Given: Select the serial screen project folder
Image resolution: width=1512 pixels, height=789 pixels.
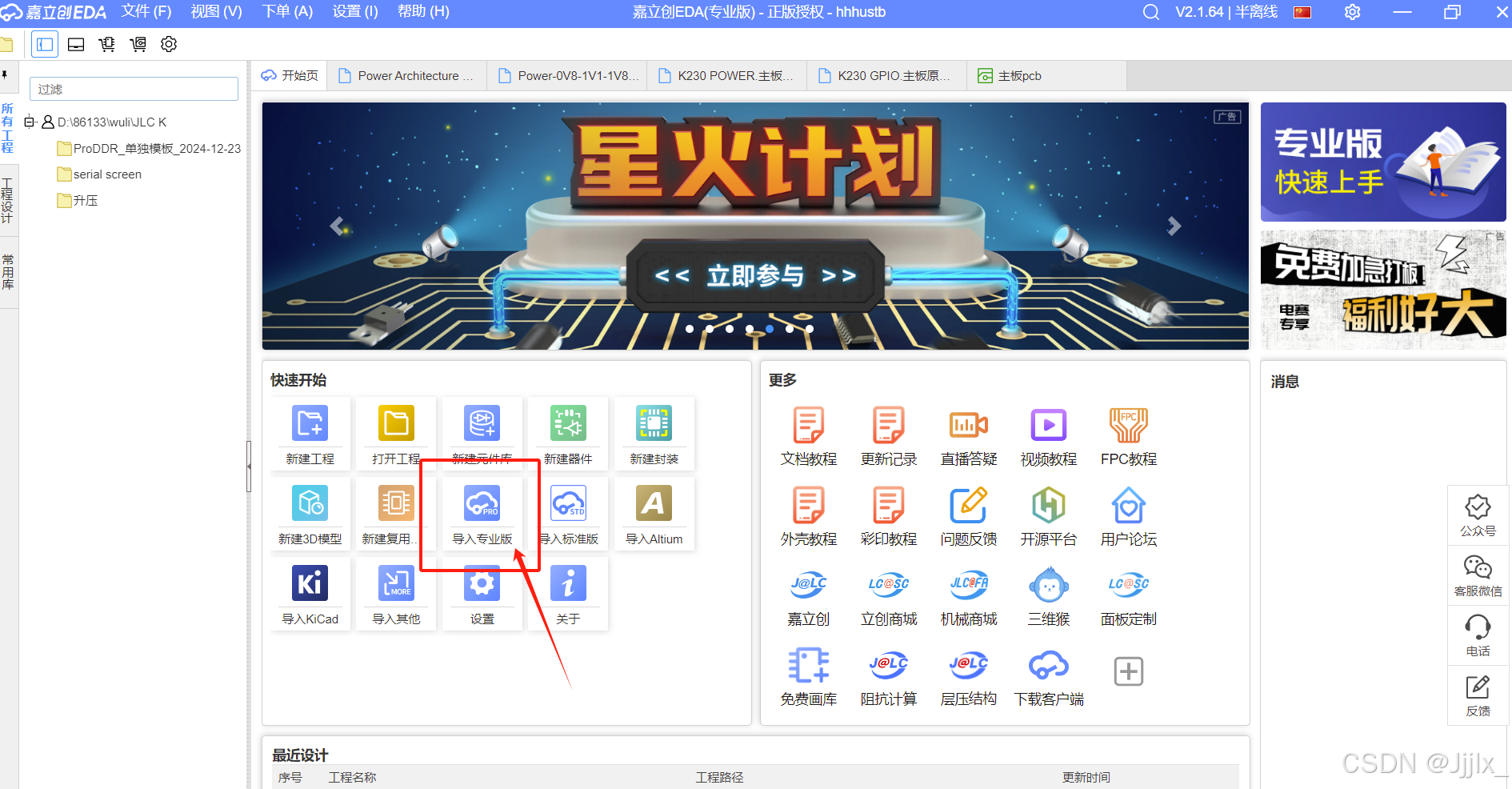Looking at the screenshot, I should (100, 174).
